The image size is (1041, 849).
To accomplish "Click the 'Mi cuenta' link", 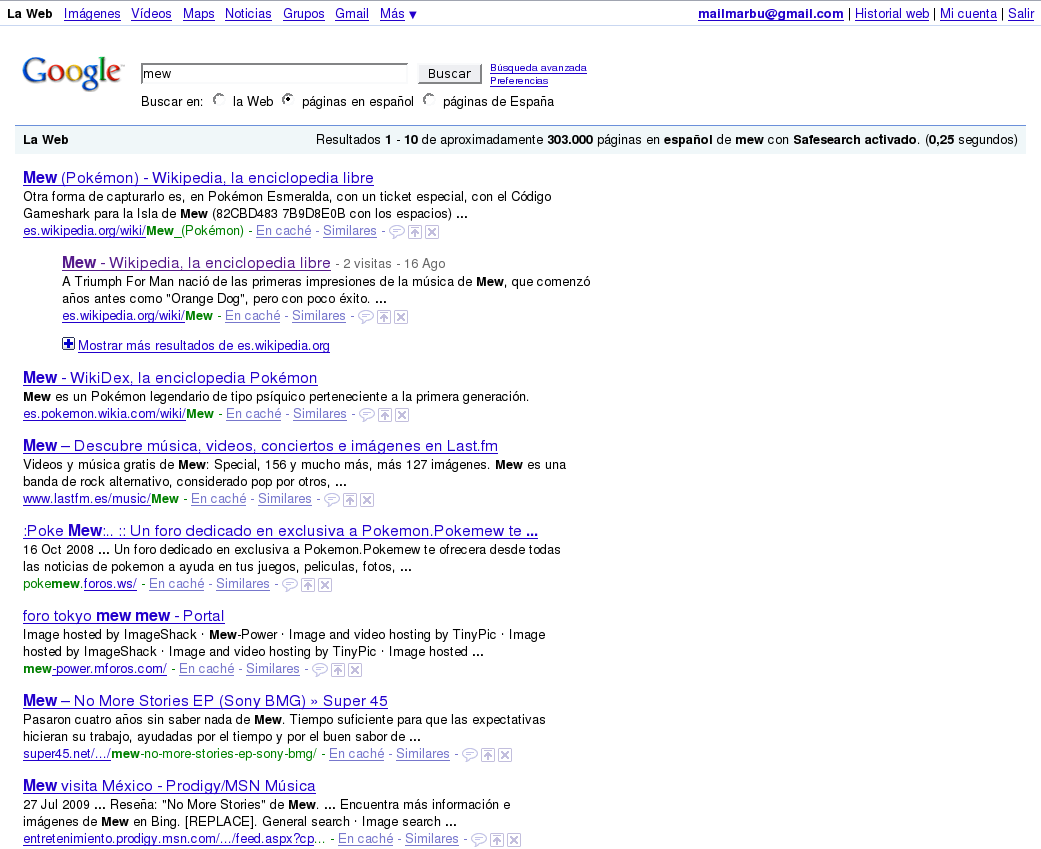I will 968,14.
